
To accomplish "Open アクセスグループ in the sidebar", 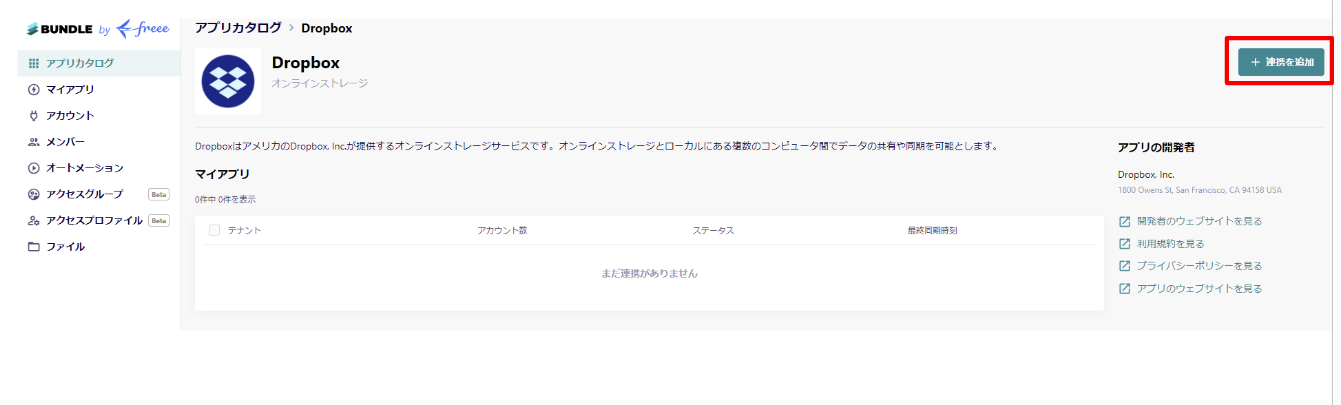I will (x=99, y=194).
